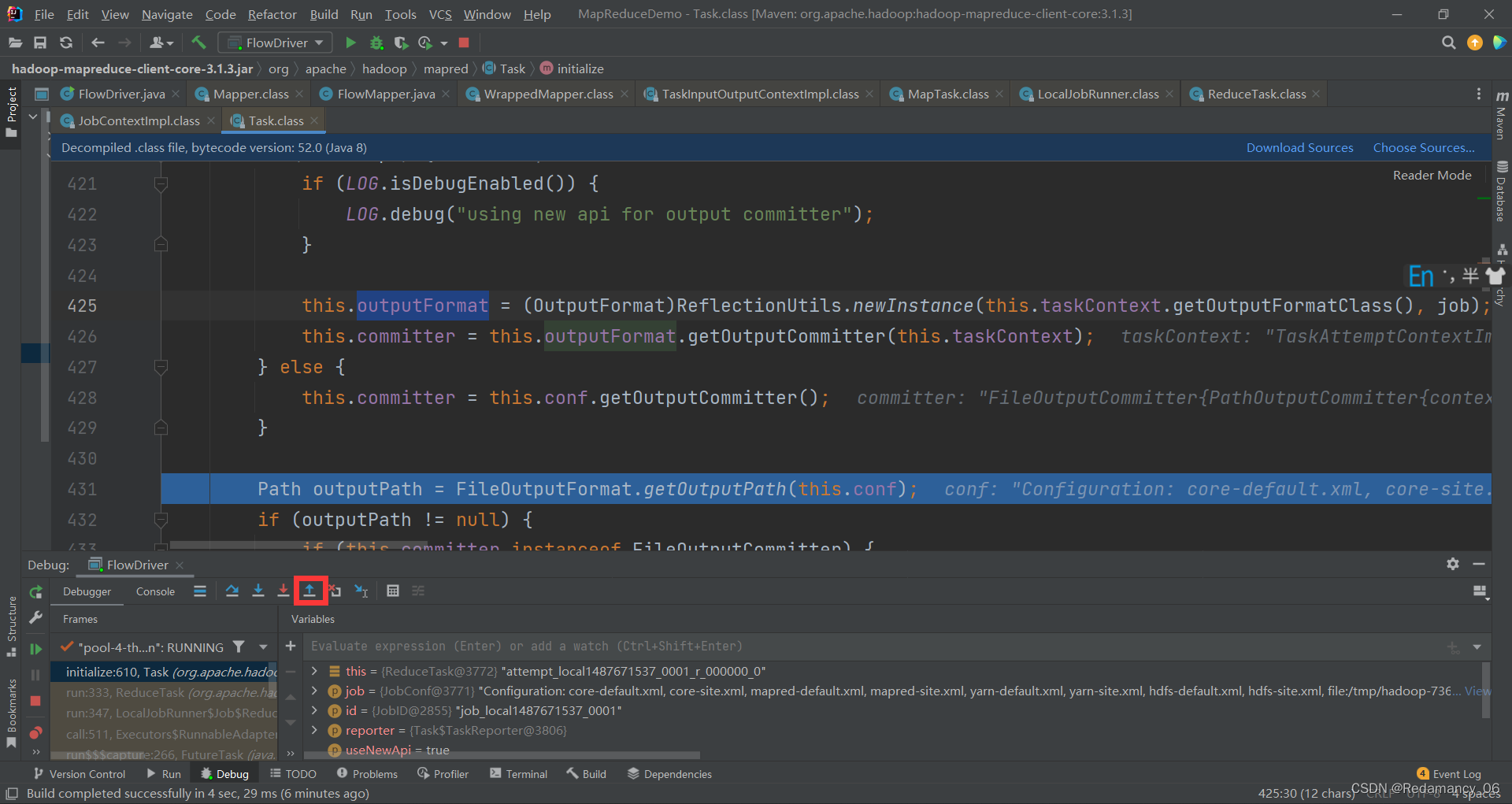Open file or project folder icon
Image resolution: width=1512 pixels, height=804 pixels.
click(15, 43)
